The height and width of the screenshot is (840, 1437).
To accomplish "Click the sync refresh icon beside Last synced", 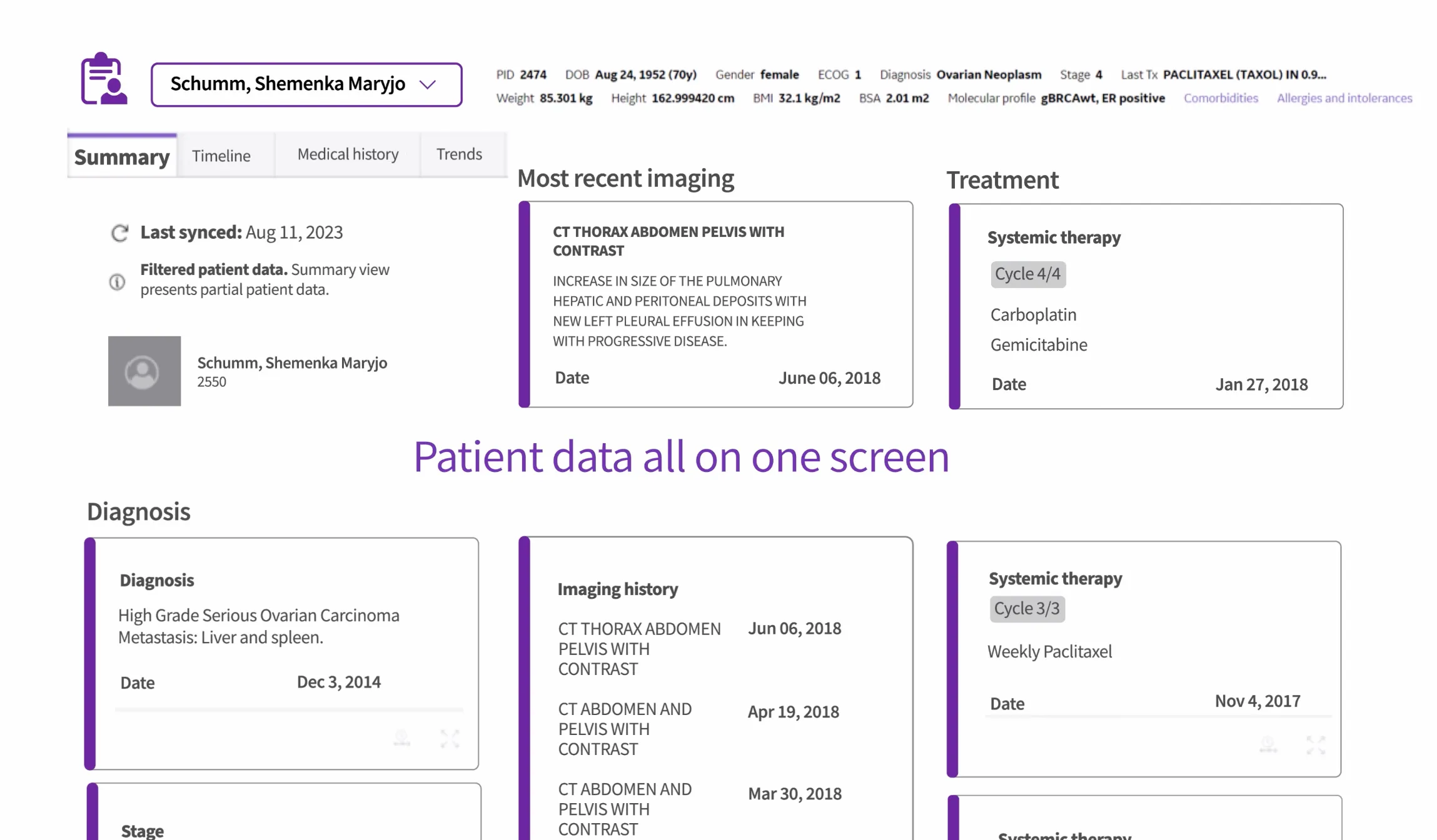I will pyautogui.click(x=119, y=232).
